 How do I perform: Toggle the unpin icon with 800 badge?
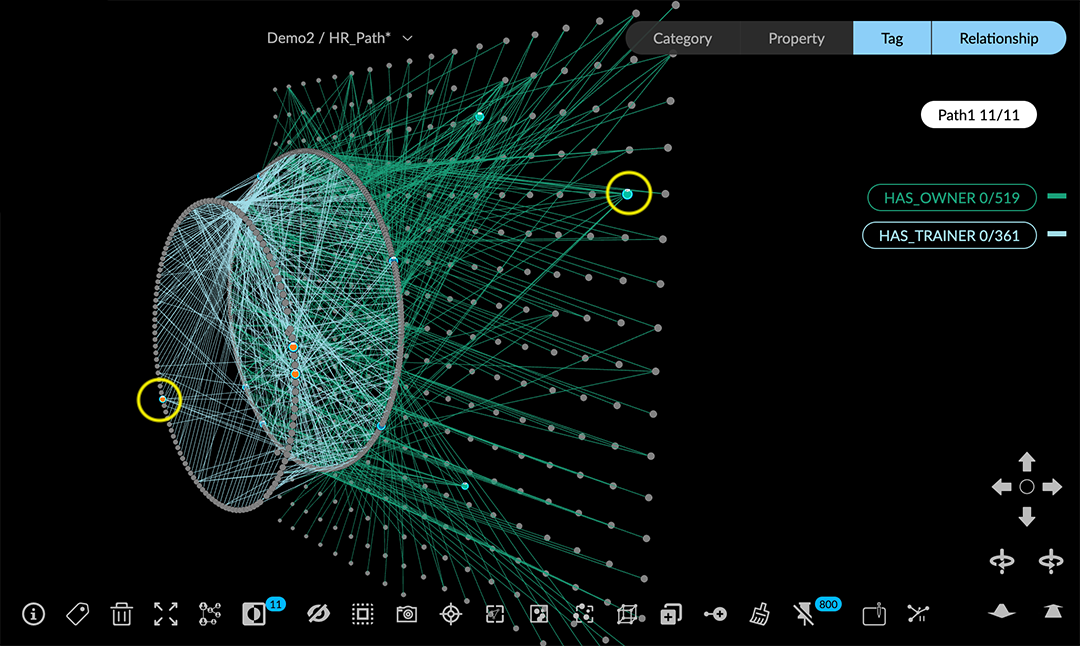pos(805,613)
